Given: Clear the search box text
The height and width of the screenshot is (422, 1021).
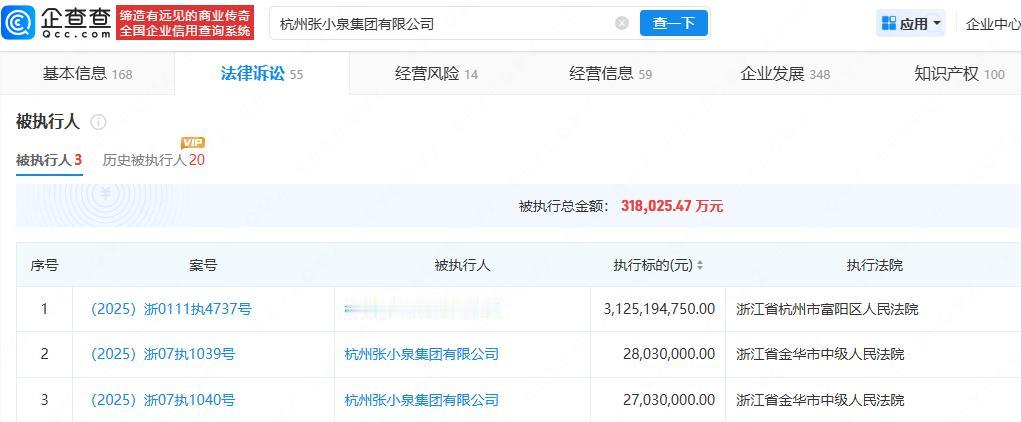Looking at the screenshot, I should [x=622, y=23].
